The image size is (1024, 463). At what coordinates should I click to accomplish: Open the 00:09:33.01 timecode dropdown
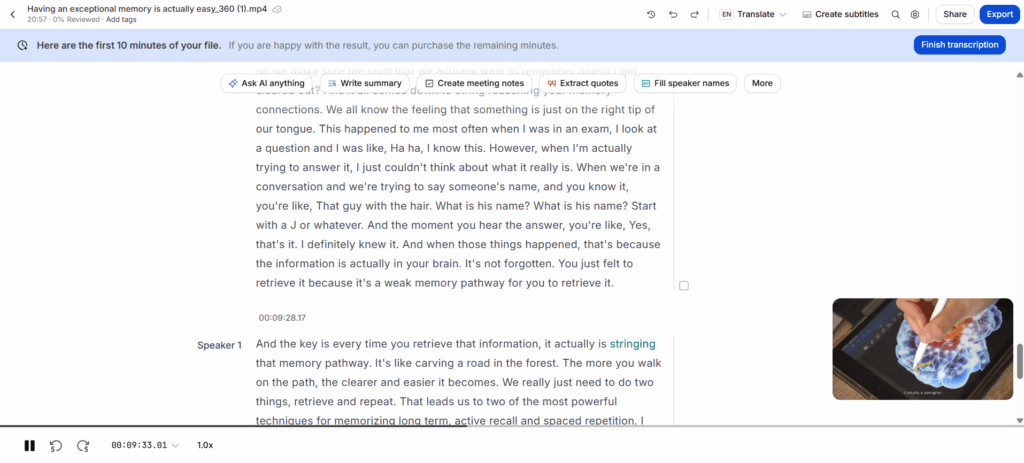(144, 445)
